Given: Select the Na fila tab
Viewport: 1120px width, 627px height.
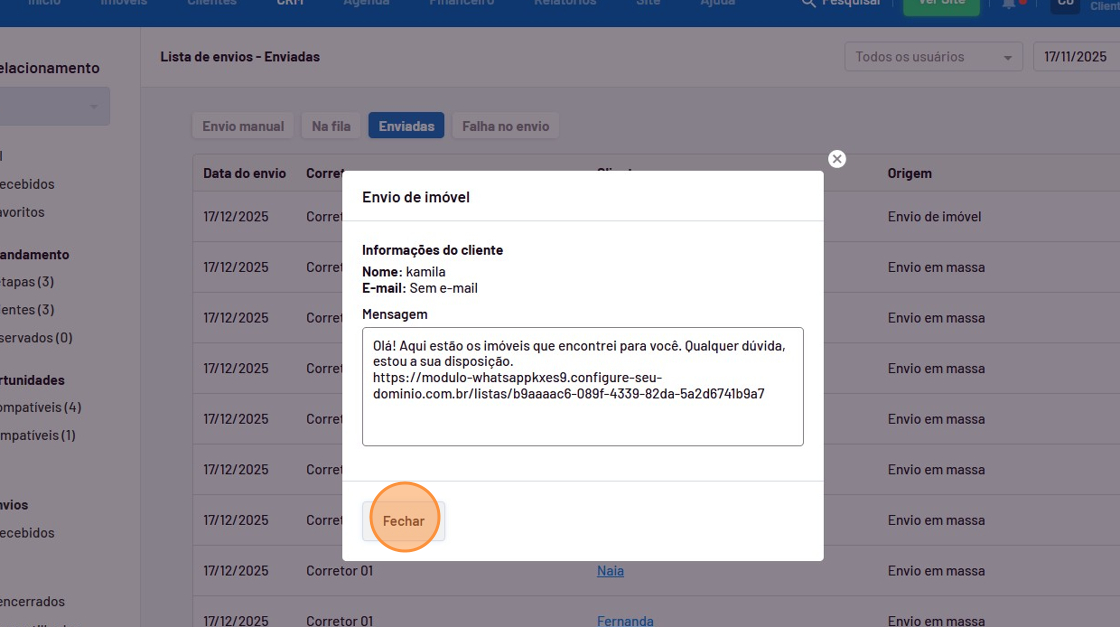Looking at the screenshot, I should pyautogui.click(x=331, y=126).
